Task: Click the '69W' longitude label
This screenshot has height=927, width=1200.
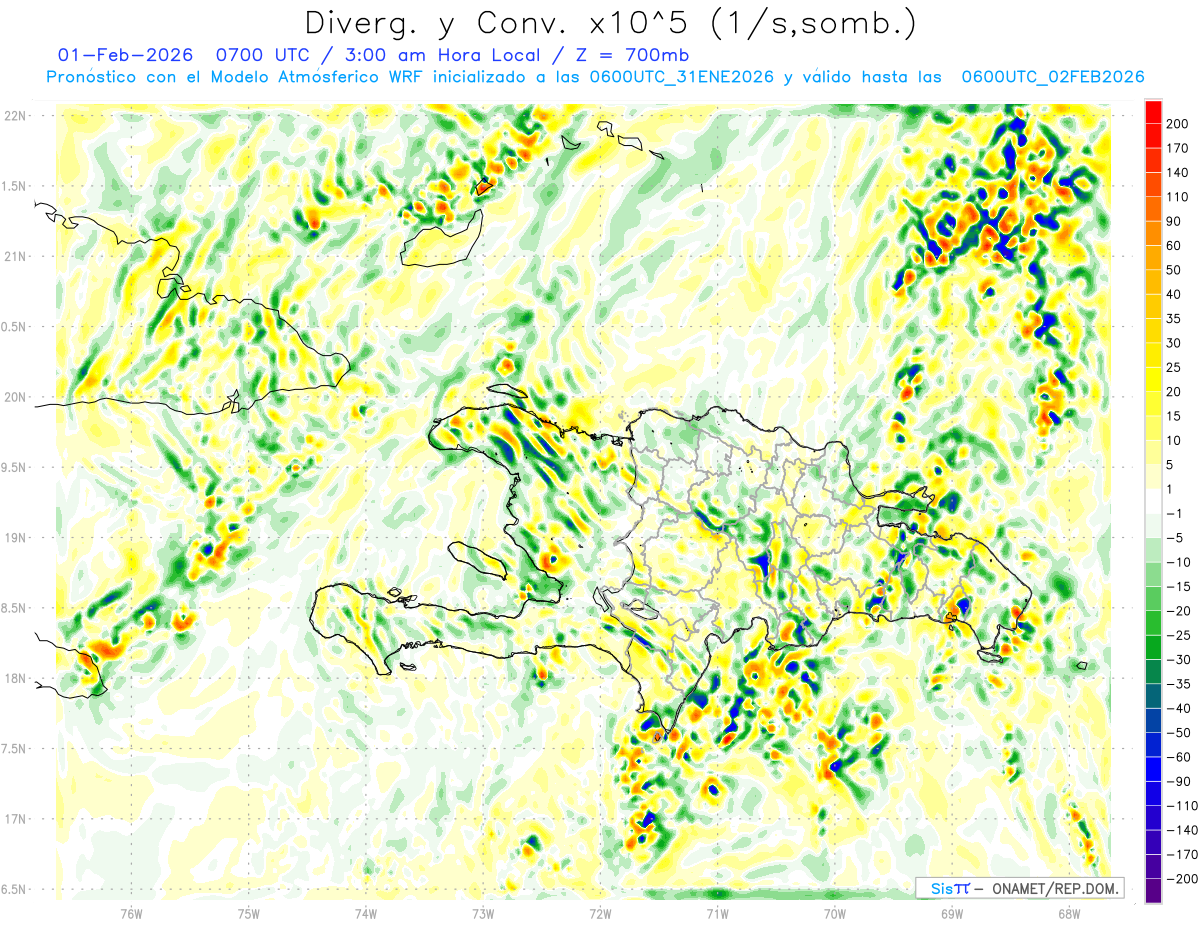Action: pyautogui.click(x=952, y=913)
